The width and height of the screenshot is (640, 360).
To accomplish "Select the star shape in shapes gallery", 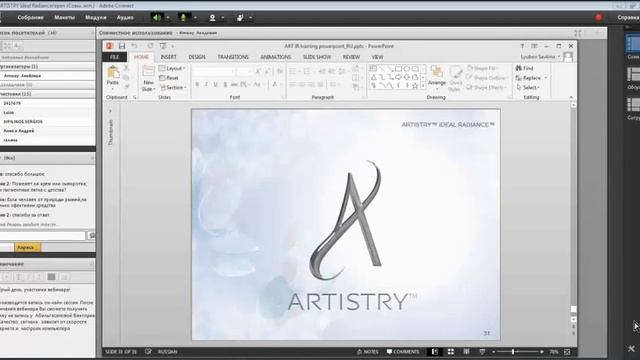I will (415, 86).
